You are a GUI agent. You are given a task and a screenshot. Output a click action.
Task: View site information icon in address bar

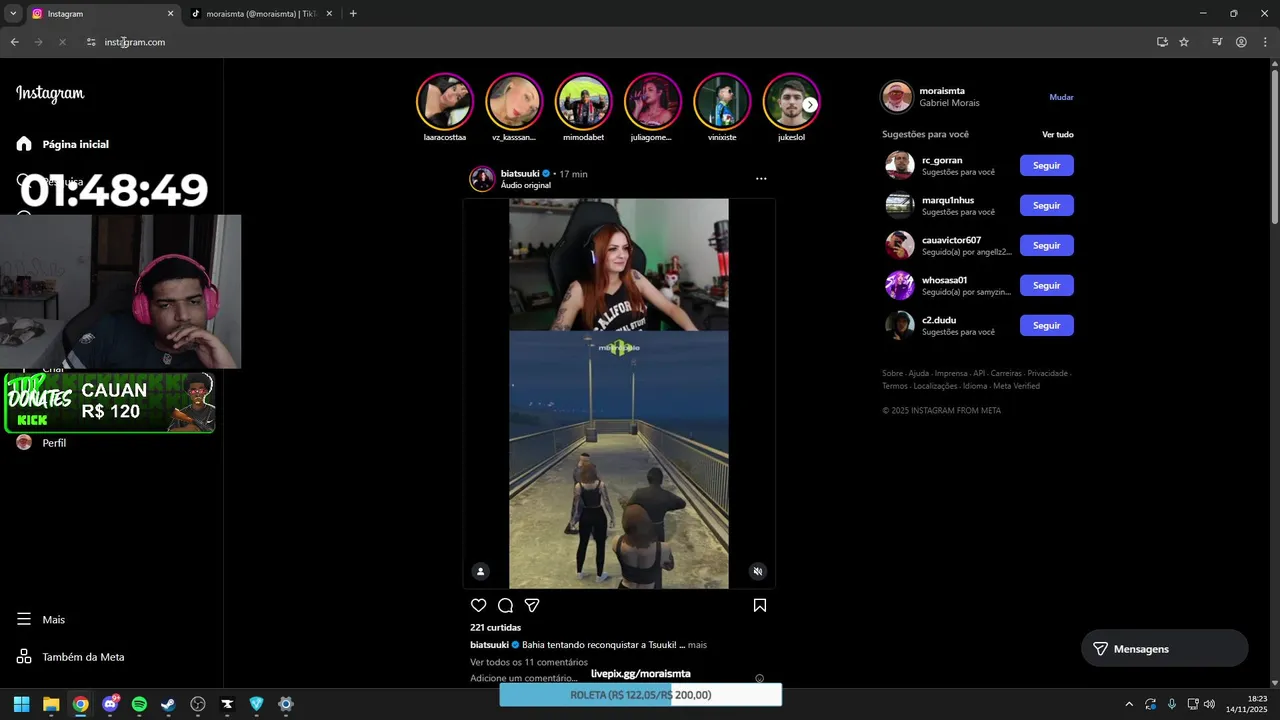(x=91, y=42)
